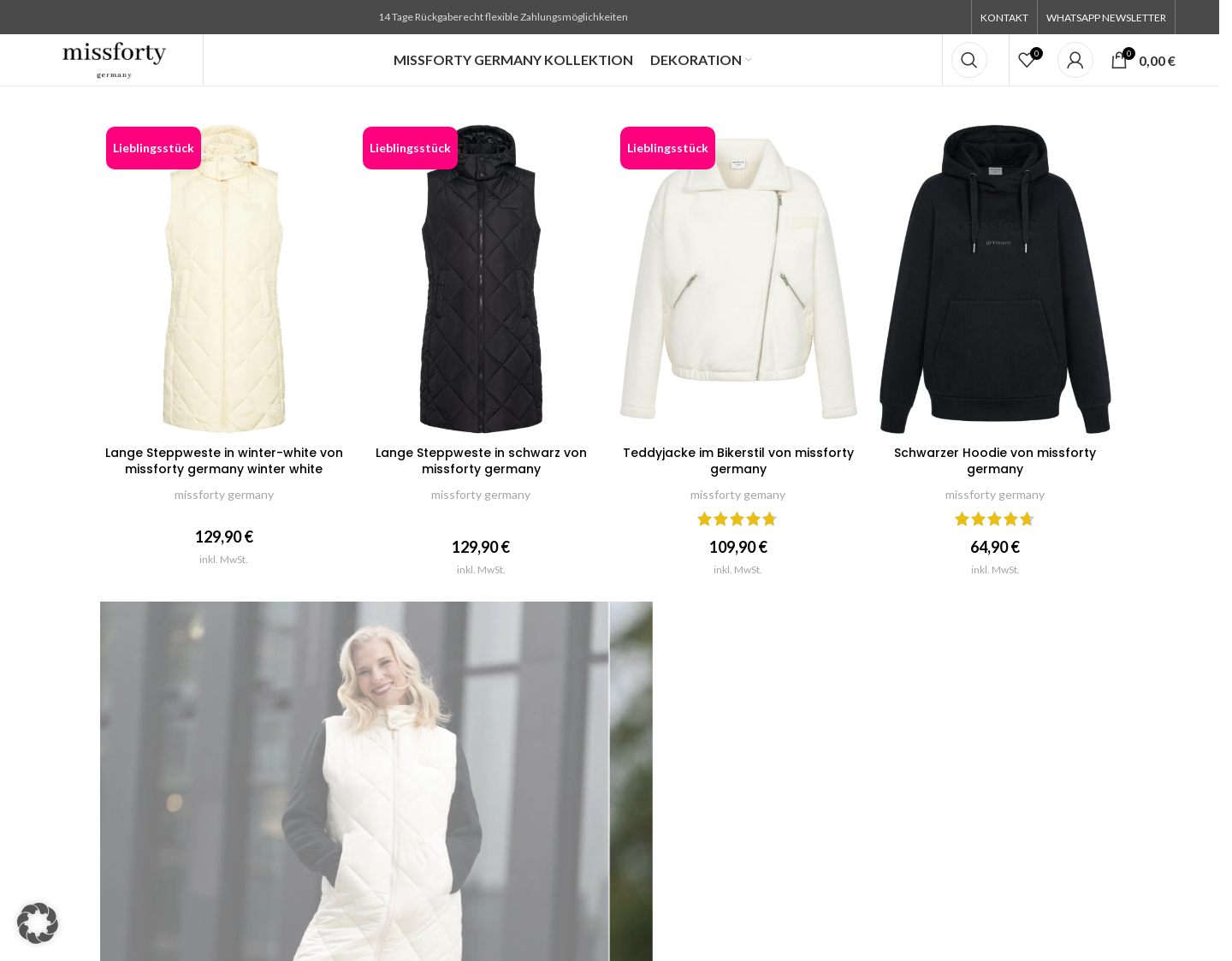Open Missforty Germany Kollektion menu
Screen dimensions: 1232x961
(513, 60)
